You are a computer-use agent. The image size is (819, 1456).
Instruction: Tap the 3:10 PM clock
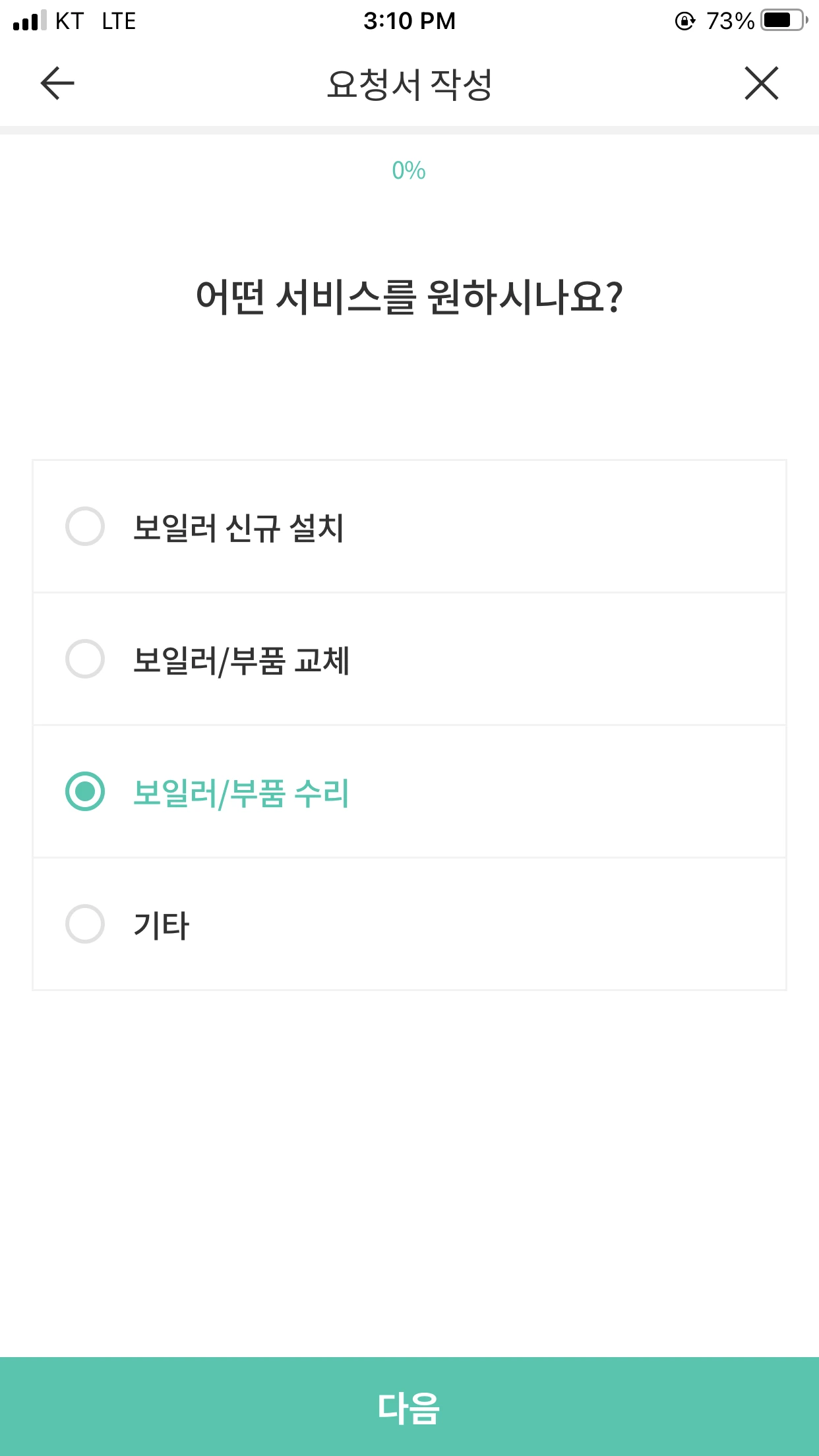(409, 21)
